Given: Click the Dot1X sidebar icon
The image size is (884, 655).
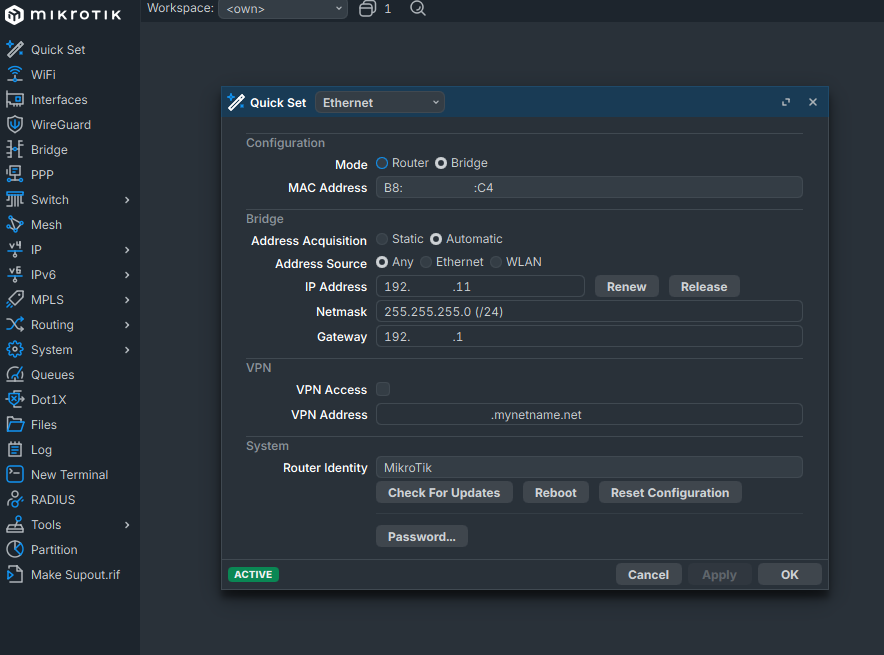Looking at the screenshot, I should click(x=15, y=400).
